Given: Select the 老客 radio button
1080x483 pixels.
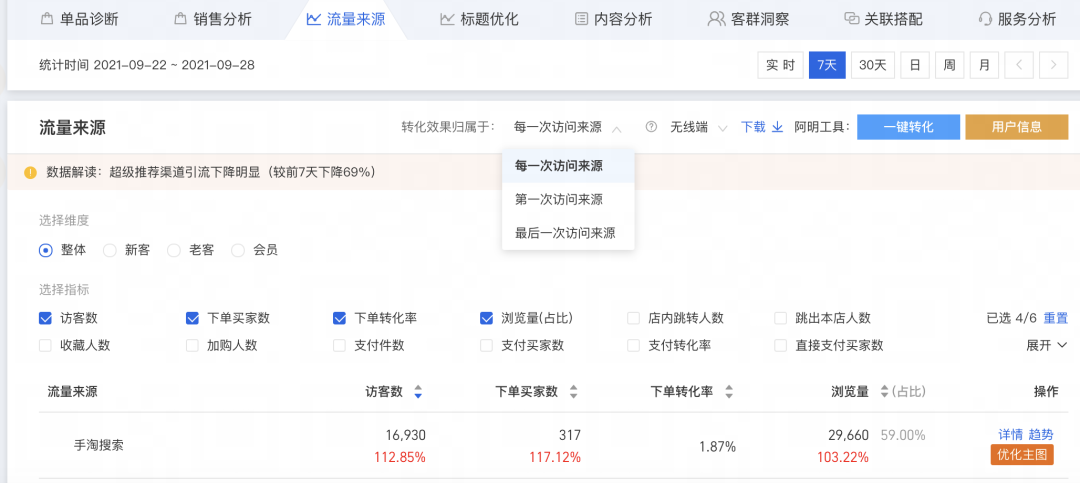Looking at the screenshot, I should pyautogui.click(x=174, y=251).
